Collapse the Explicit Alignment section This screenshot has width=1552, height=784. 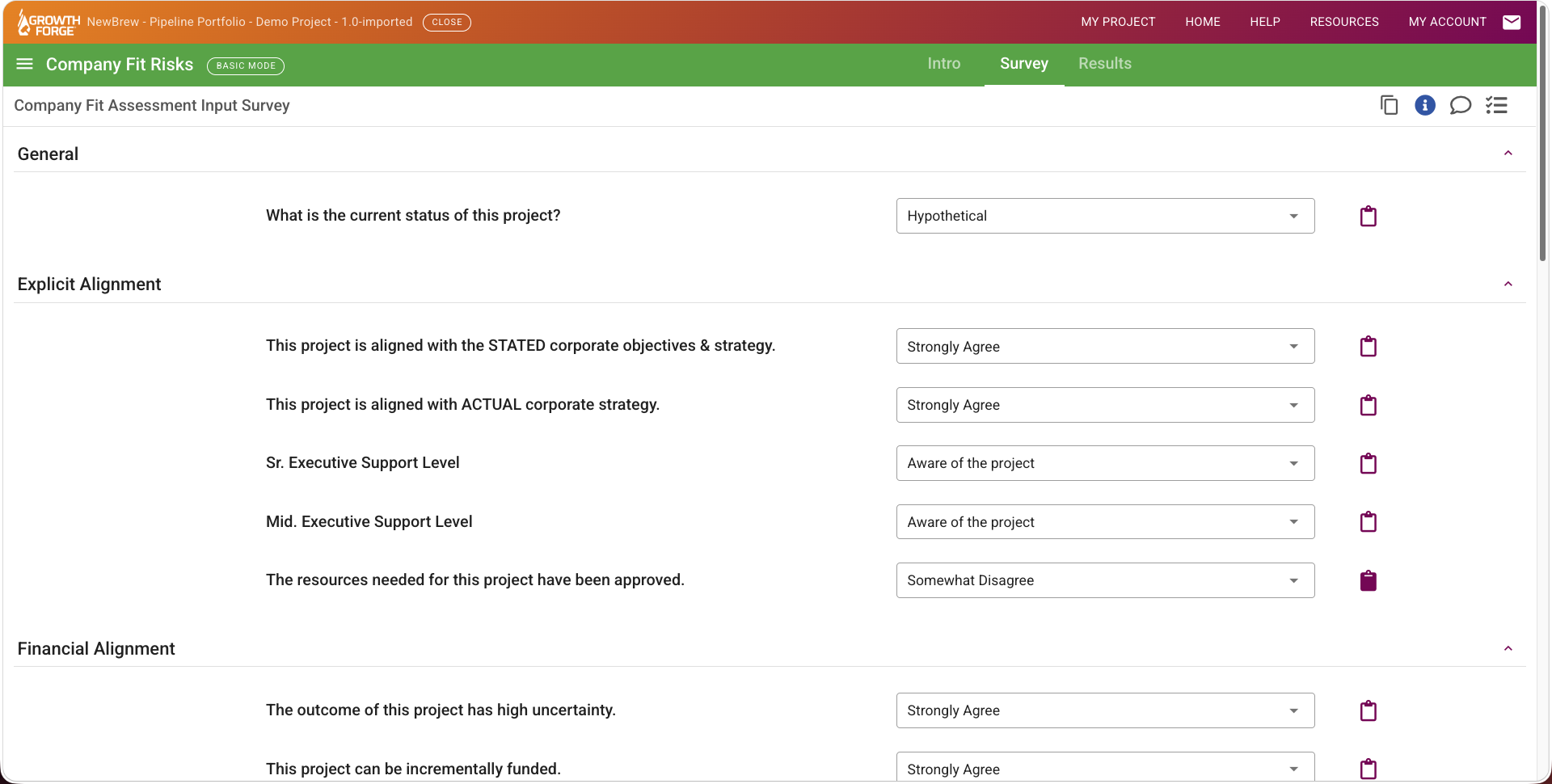(1508, 284)
